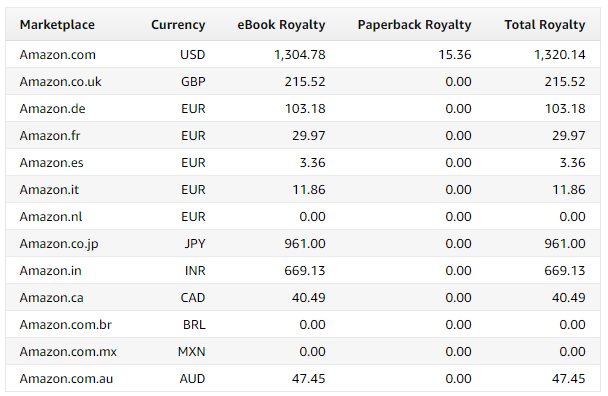The image size is (608, 396).
Task: Select the Amazon.com.au marketplace name
Action: click(x=66, y=379)
